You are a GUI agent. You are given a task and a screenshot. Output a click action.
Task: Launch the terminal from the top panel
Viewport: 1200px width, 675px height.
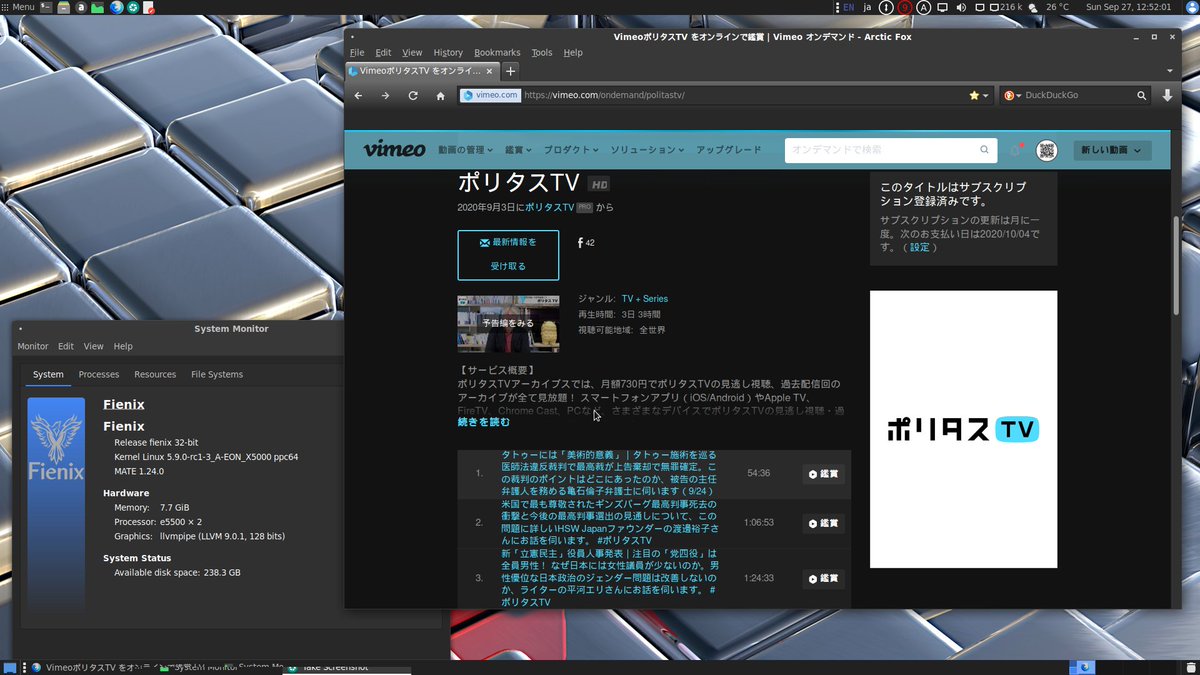coord(47,7)
